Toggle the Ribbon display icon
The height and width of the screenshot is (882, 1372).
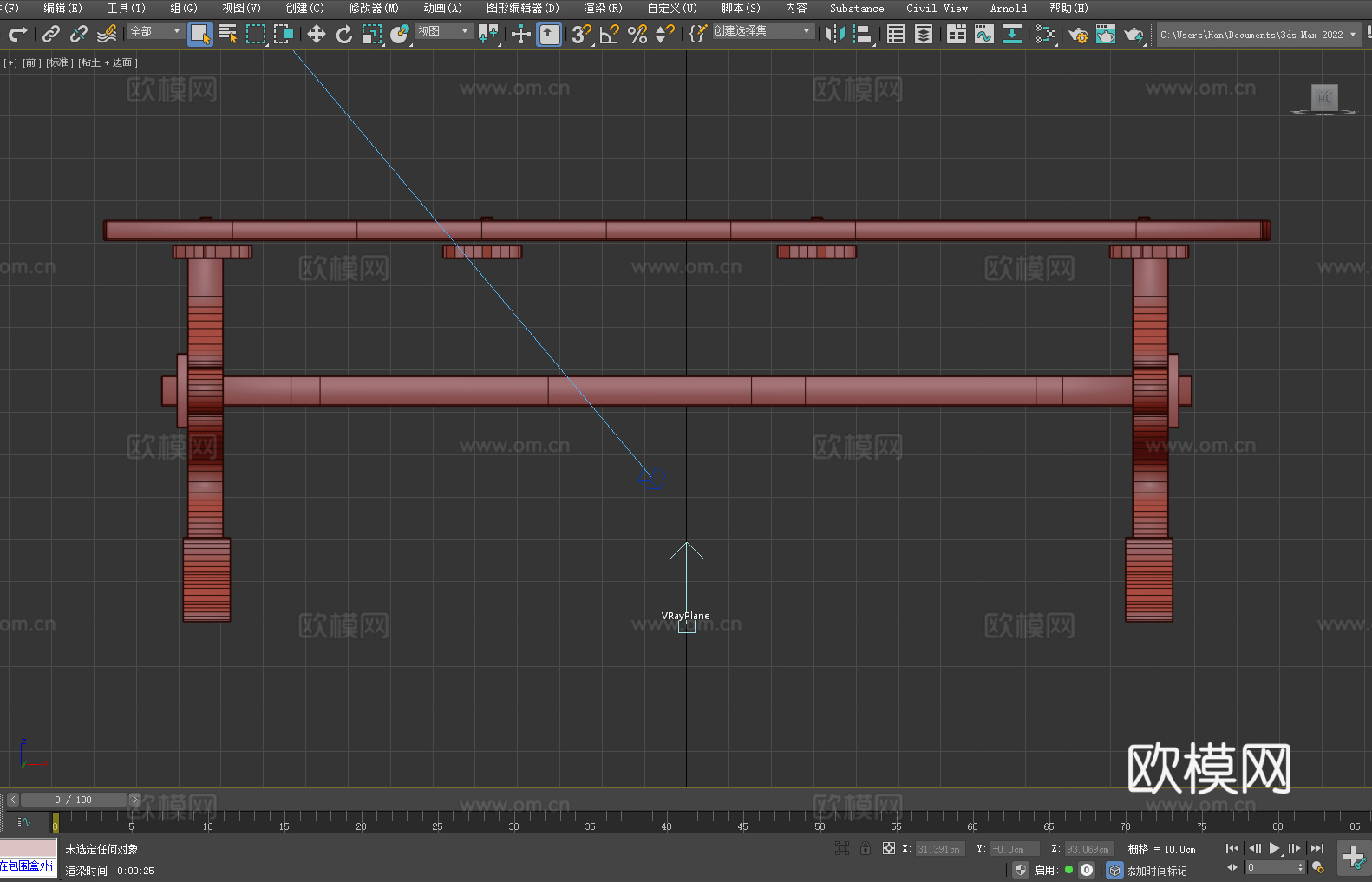[x=957, y=34]
